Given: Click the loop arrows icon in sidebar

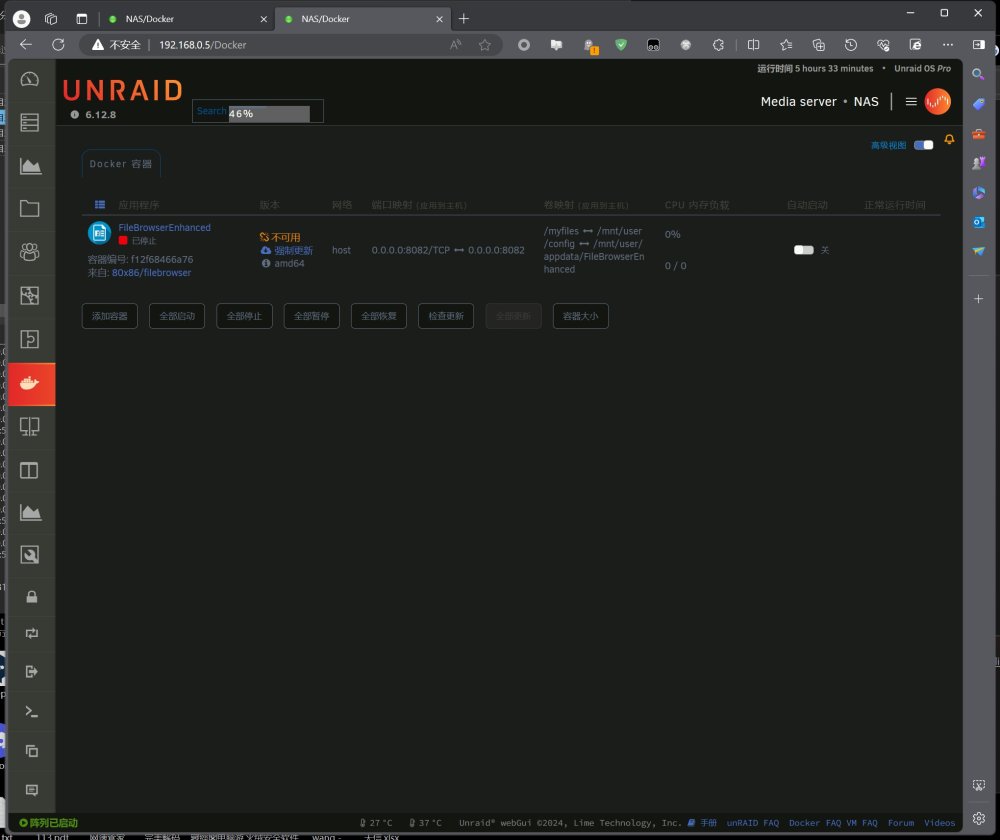Looking at the screenshot, I should [x=31, y=633].
